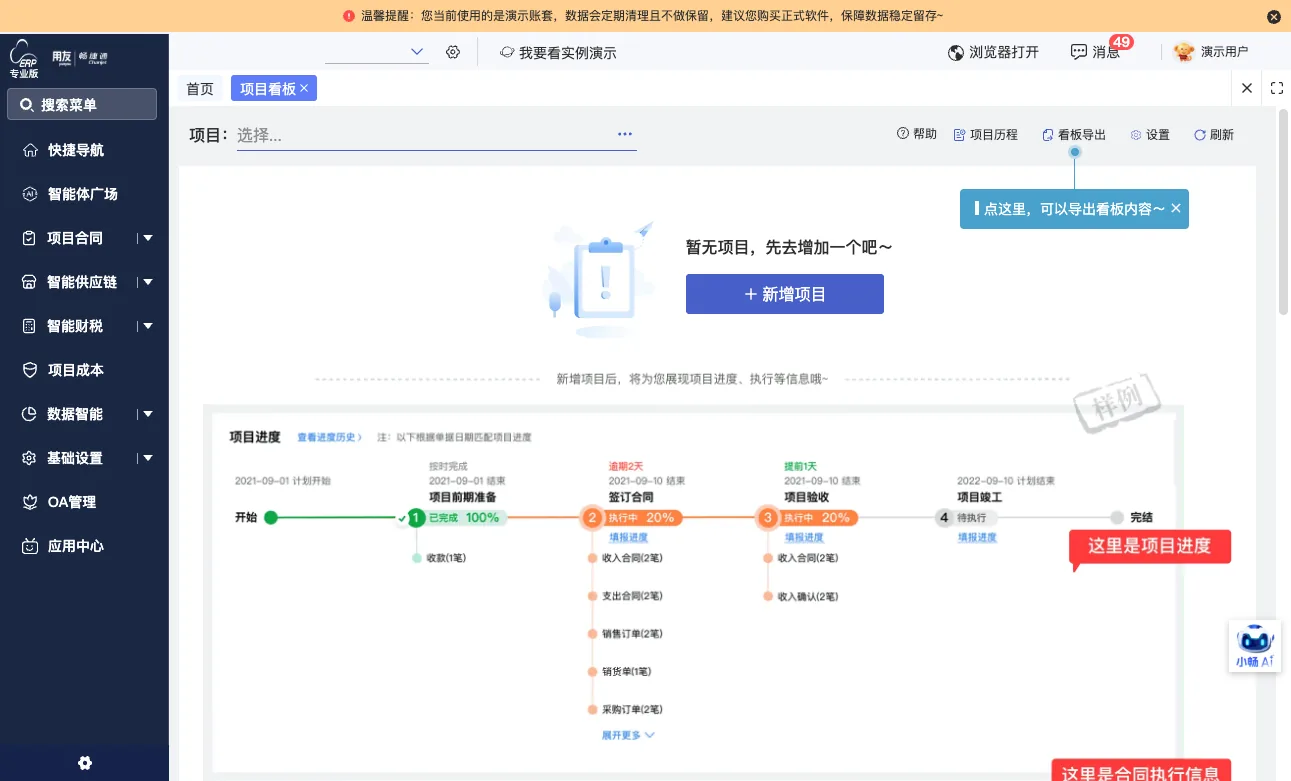Click the settings gear at sidebar bottom
Image resolution: width=1291 pixels, height=781 pixels.
(85, 763)
